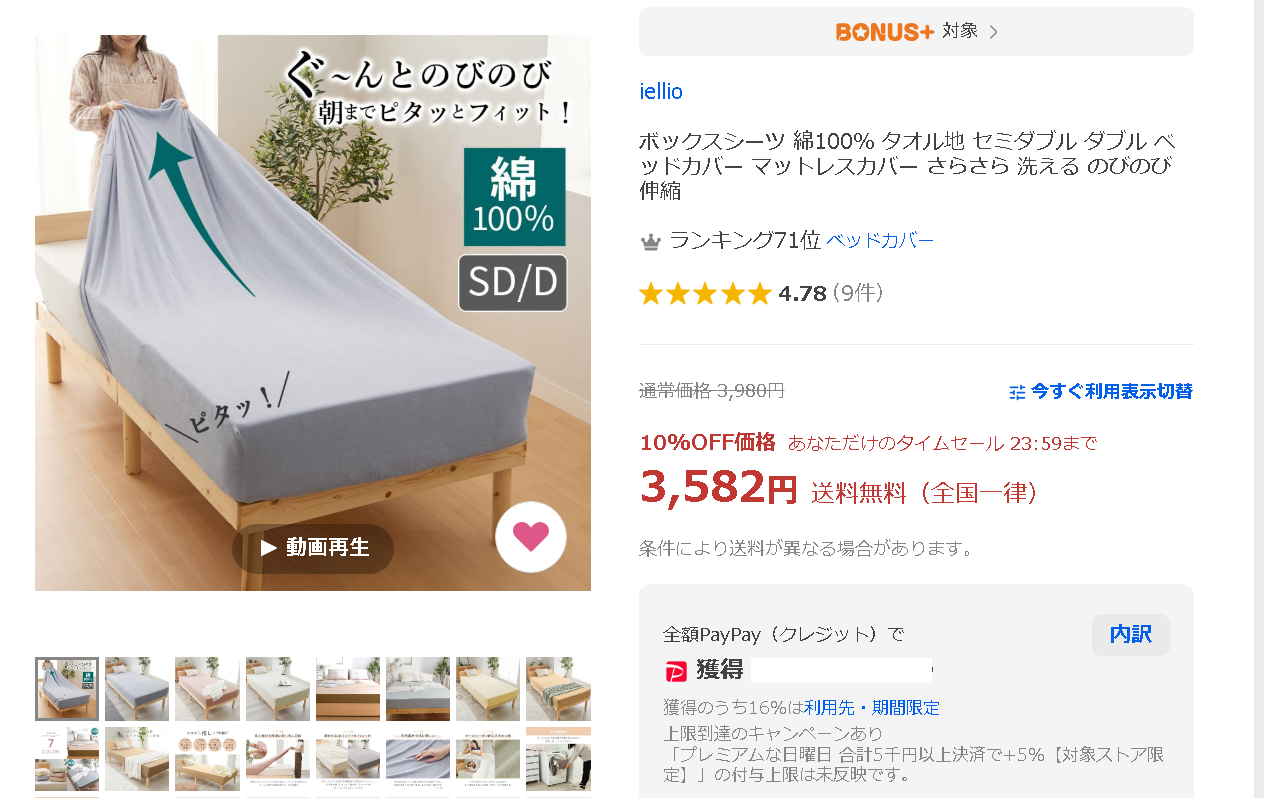1264x798 pixels.
Task: Click the BONUS+ logo
Action: click(x=885, y=32)
